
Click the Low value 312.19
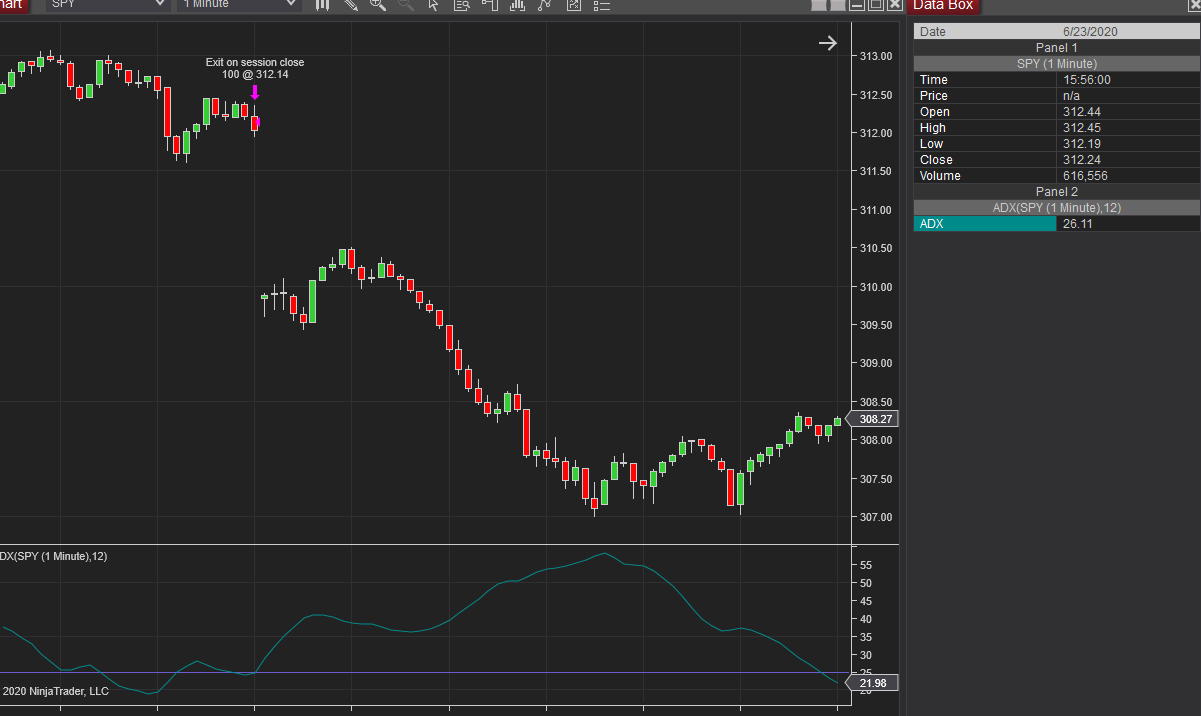point(1081,144)
